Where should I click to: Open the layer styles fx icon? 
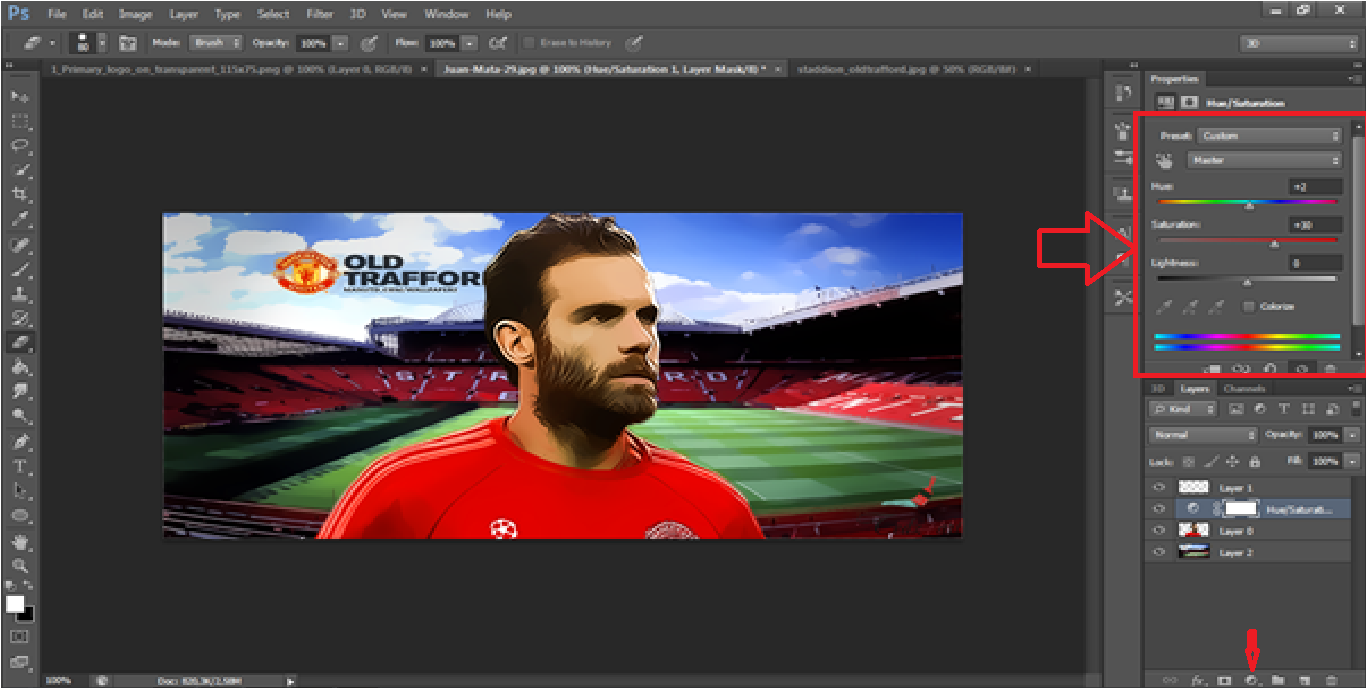1197,680
